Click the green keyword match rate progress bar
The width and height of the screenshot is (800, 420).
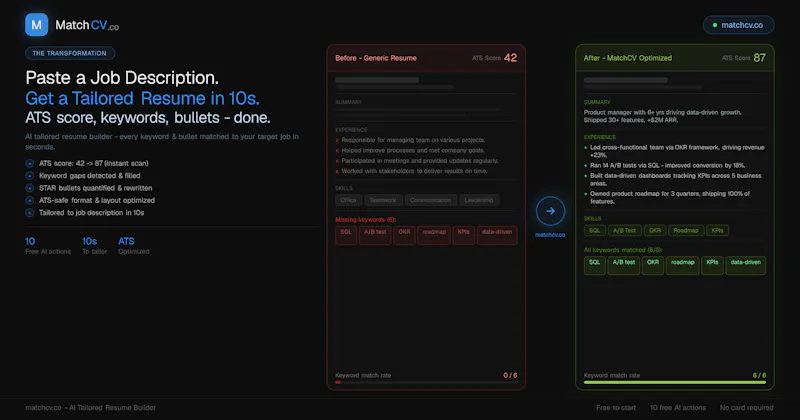click(x=674, y=382)
